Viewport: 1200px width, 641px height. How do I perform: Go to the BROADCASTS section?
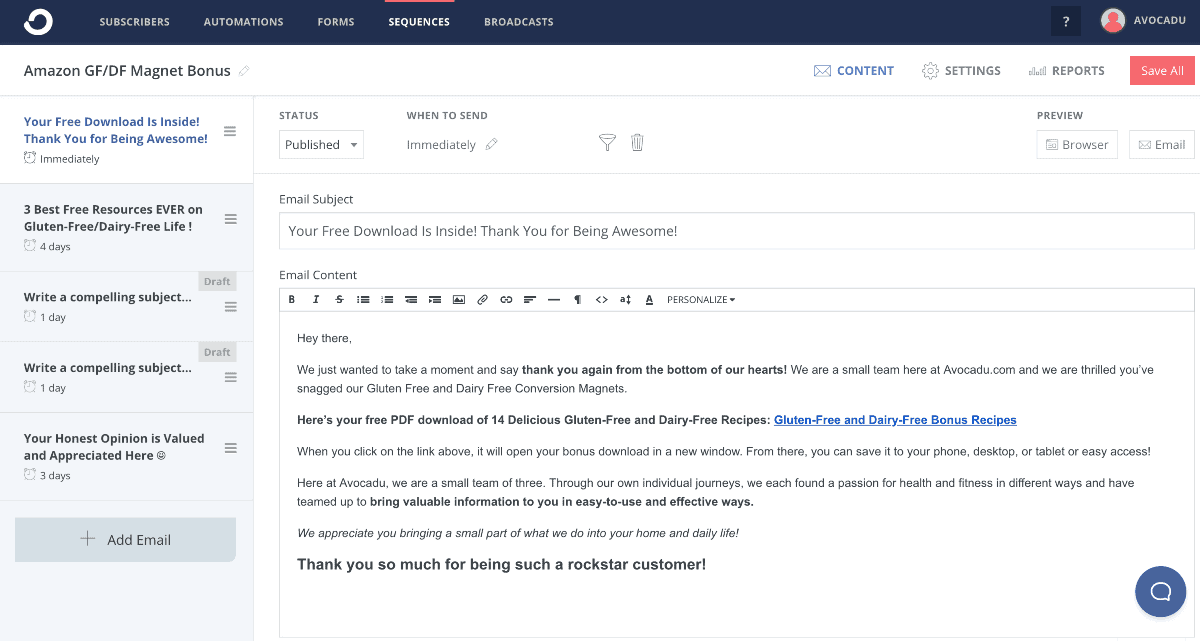pos(518,21)
